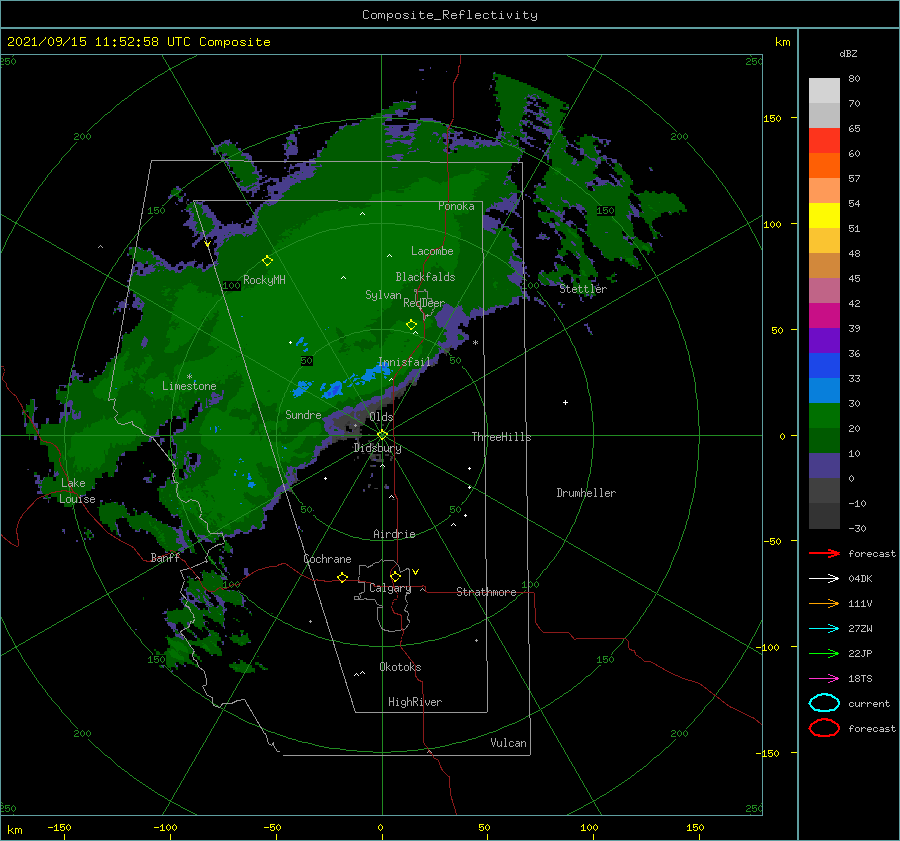Click the current legend label
Viewport: 900px width, 841px height.
click(869, 704)
